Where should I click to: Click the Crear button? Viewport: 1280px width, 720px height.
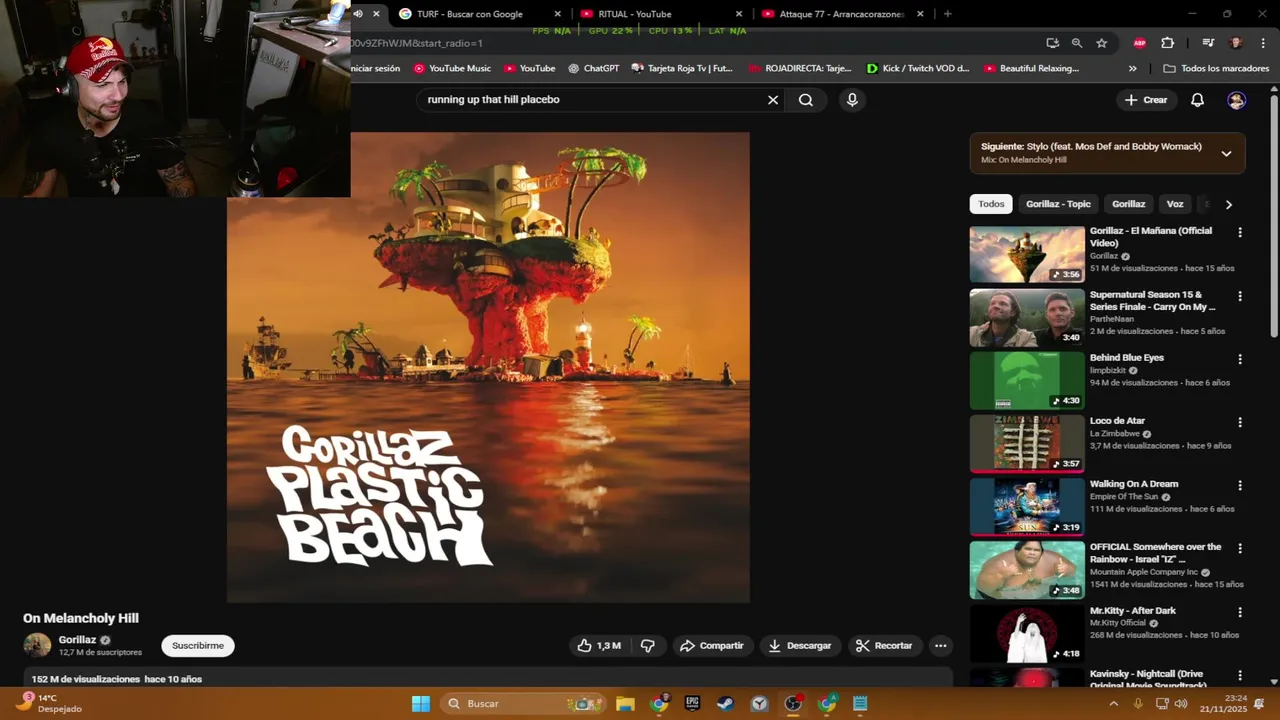click(x=1146, y=100)
